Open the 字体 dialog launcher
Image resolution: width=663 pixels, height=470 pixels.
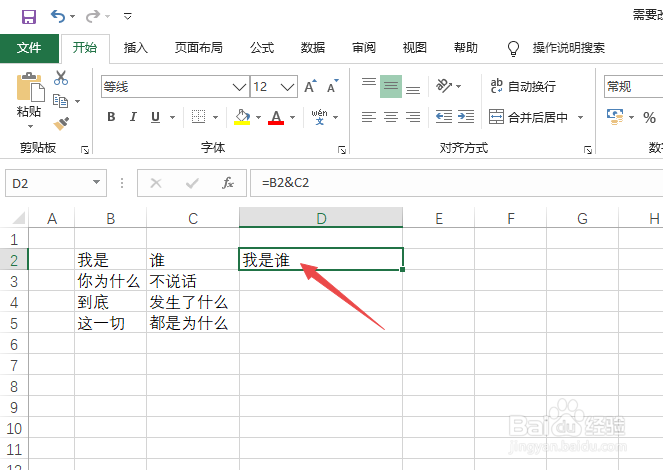pos(342,150)
